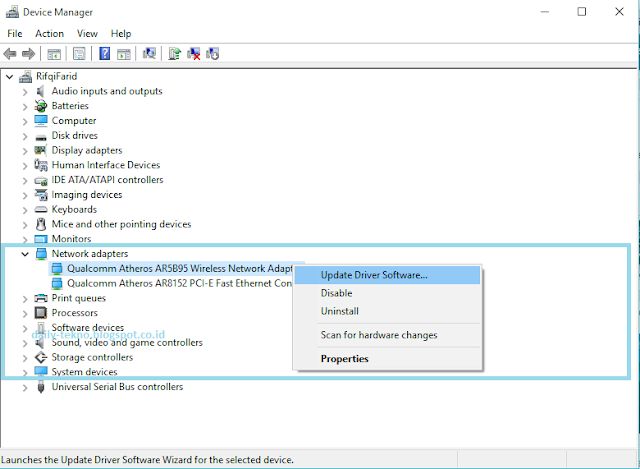Select the Network adapters label
Screen dimensions: 640x469
pyautogui.click(x=90, y=253)
